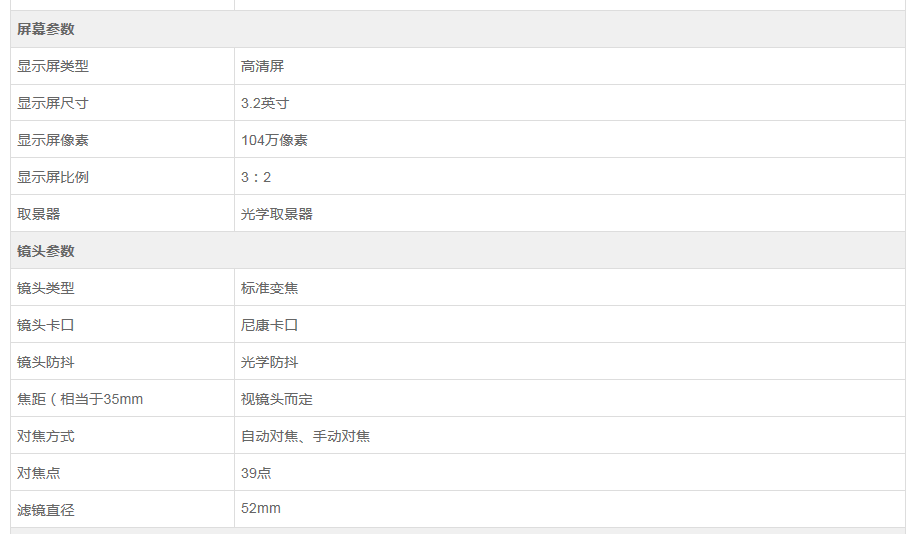Click the 3.2英寸 value
This screenshot has height=534, width=908.
265,103
